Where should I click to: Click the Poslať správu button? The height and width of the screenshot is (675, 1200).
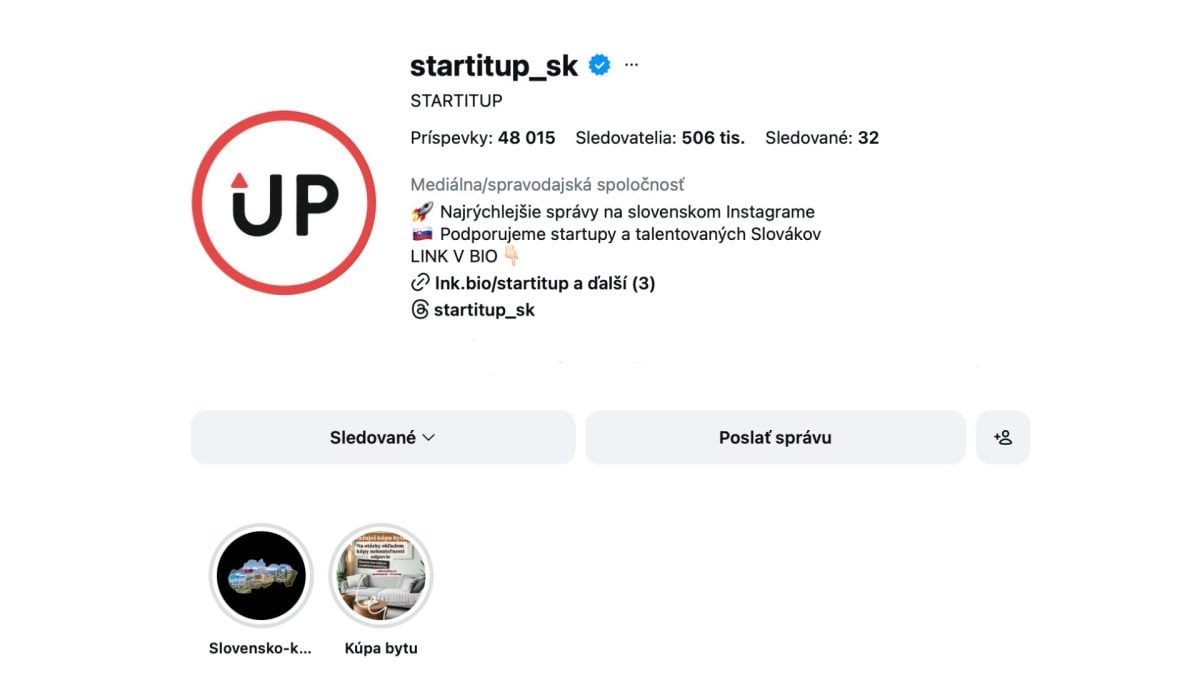[775, 437]
